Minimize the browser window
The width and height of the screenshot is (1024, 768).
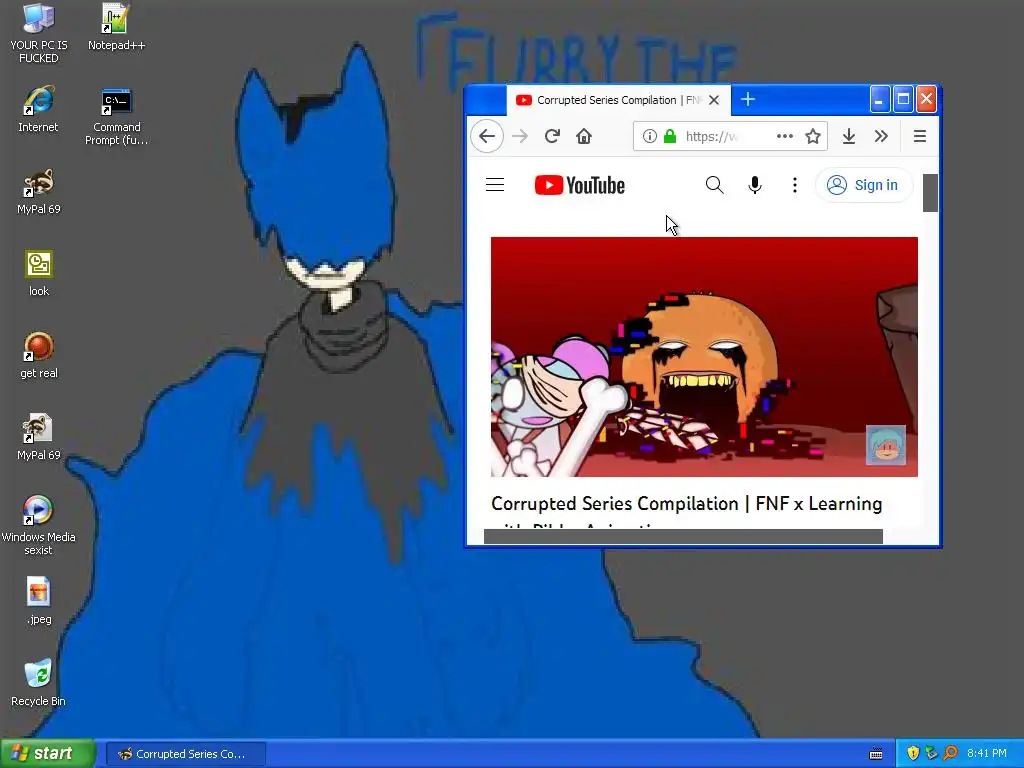tap(880, 100)
